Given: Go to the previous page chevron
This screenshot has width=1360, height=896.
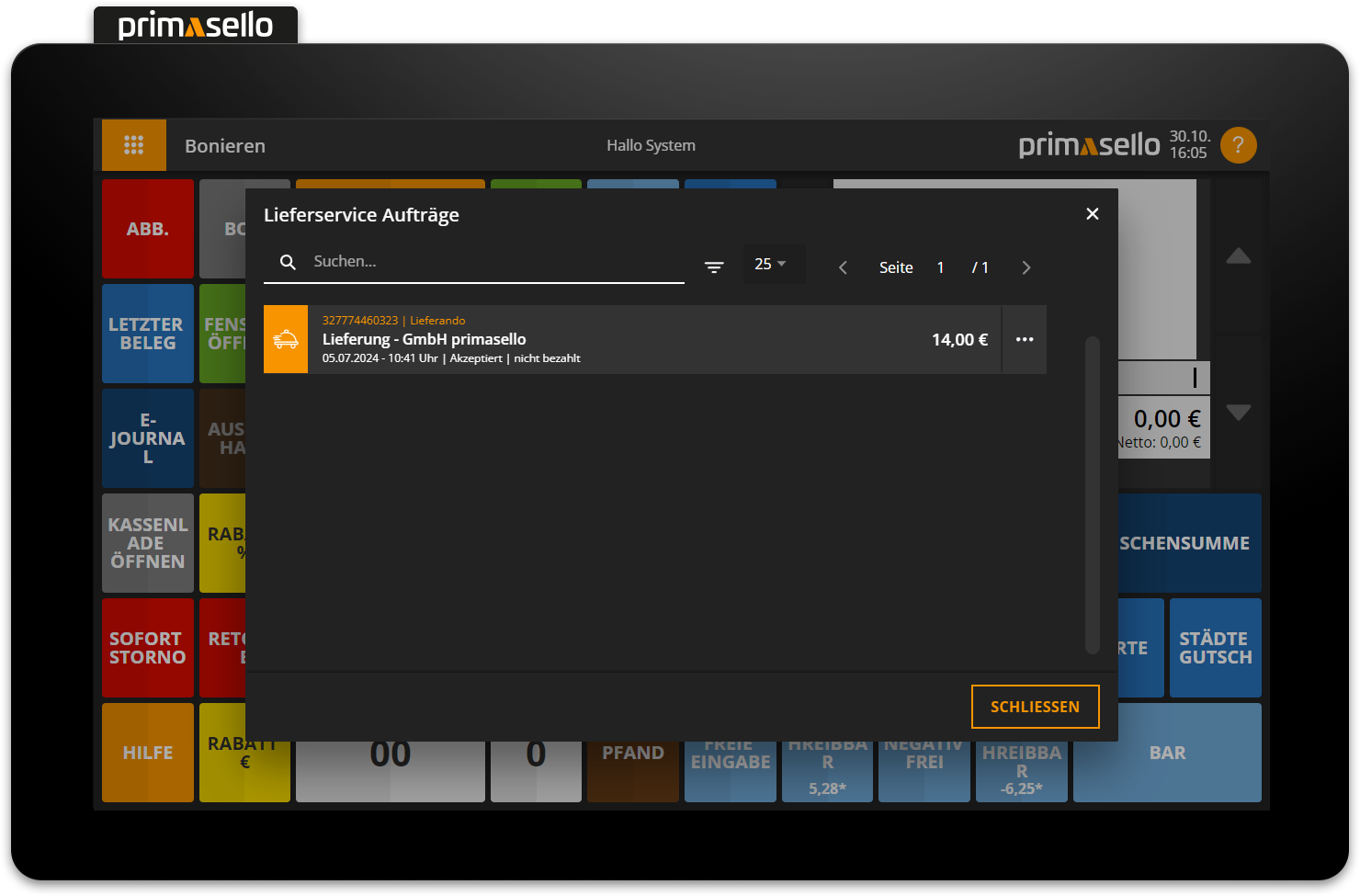Looking at the screenshot, I should pyautogui.click(x=843, y=268).
